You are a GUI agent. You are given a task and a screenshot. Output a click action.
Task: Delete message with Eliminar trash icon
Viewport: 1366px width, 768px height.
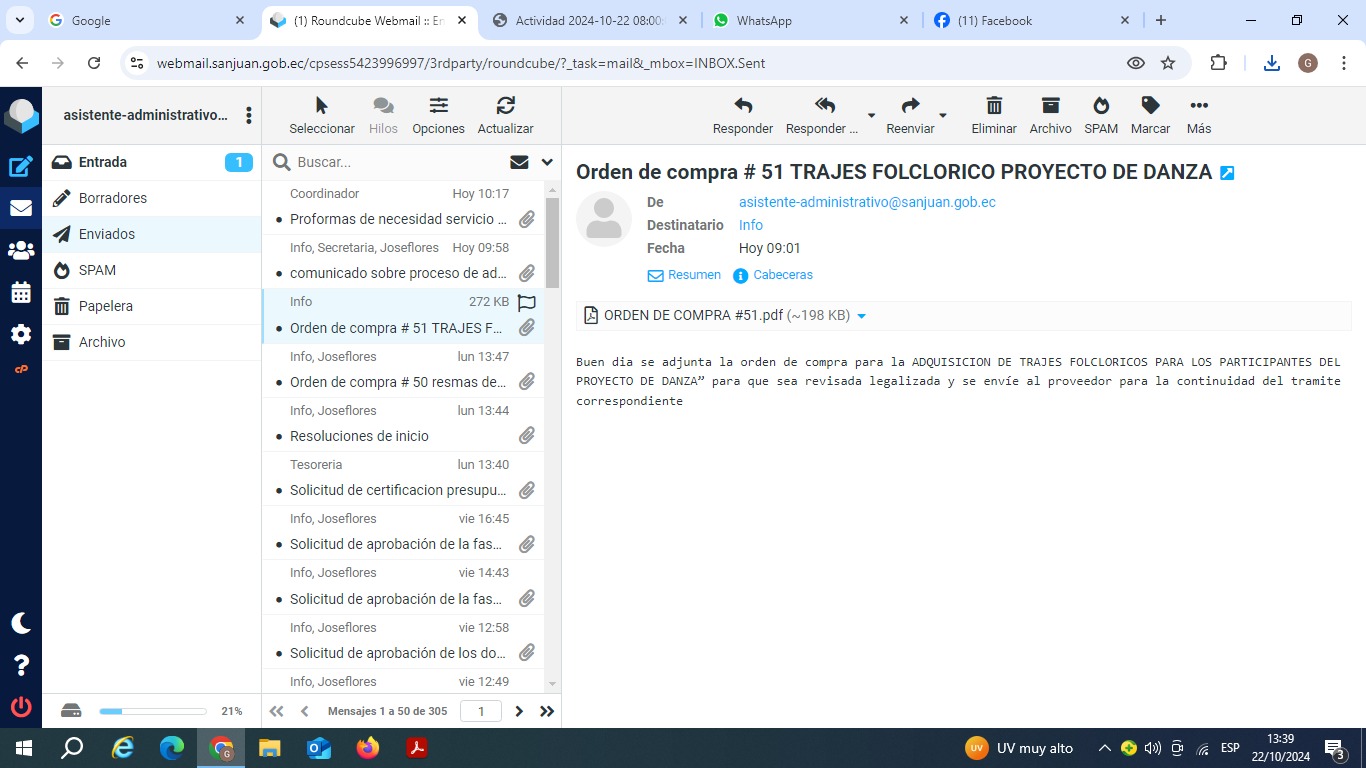pyautogui.click(x=993, y=106)
